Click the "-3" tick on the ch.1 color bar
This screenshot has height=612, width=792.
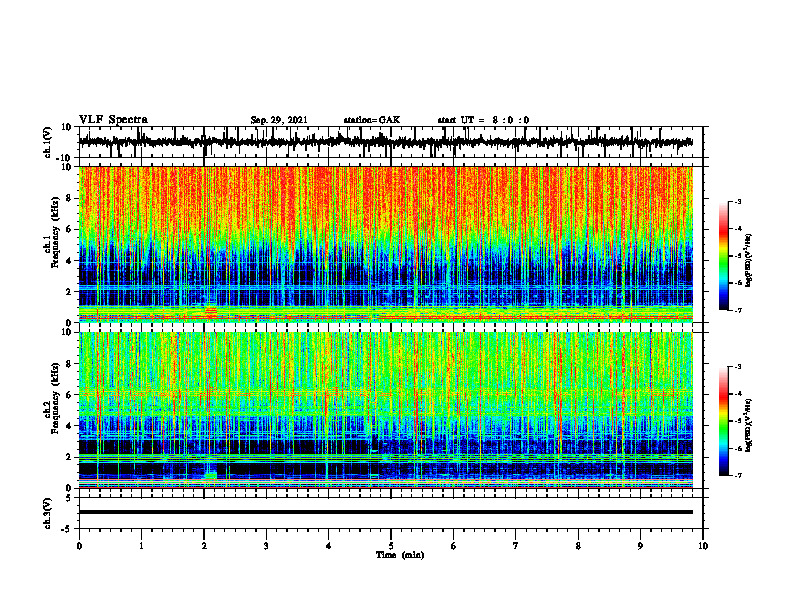(x=738, y=201)
